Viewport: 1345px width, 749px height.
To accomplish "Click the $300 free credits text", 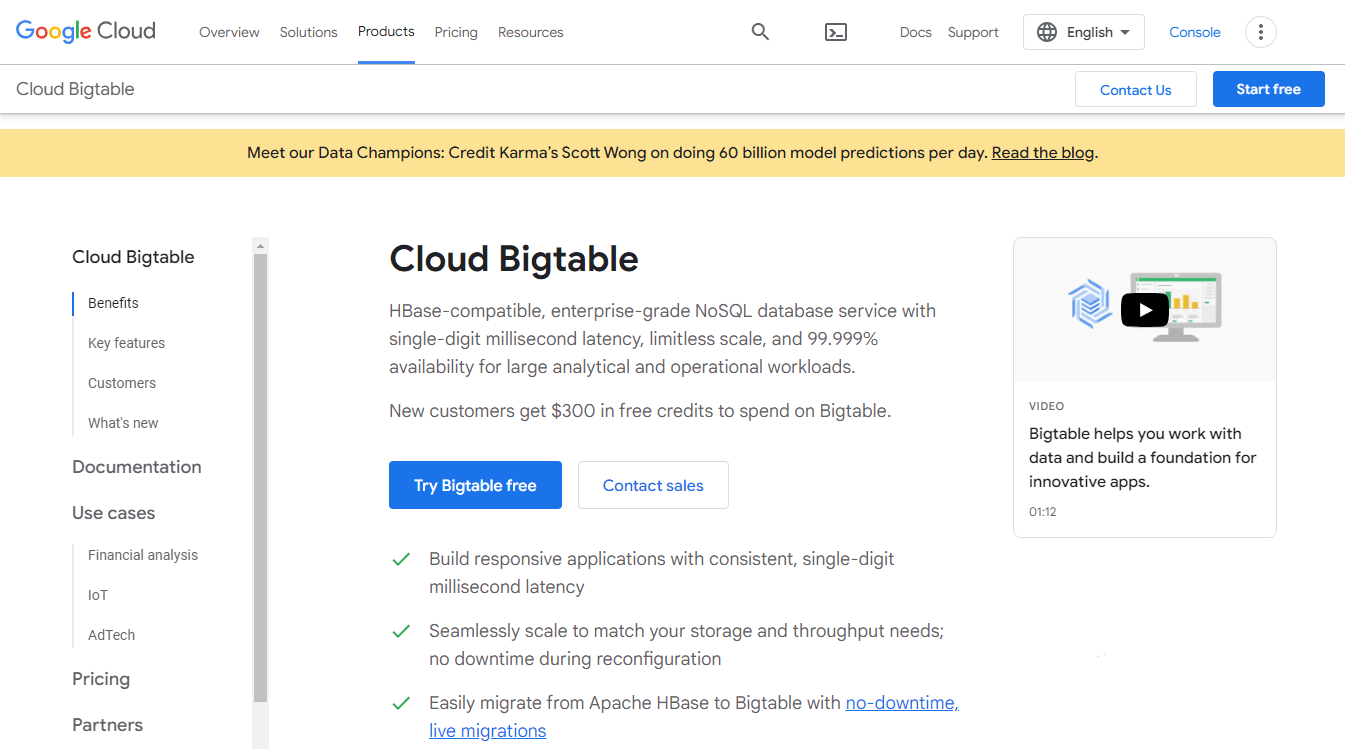I will [x=639, y=410].
